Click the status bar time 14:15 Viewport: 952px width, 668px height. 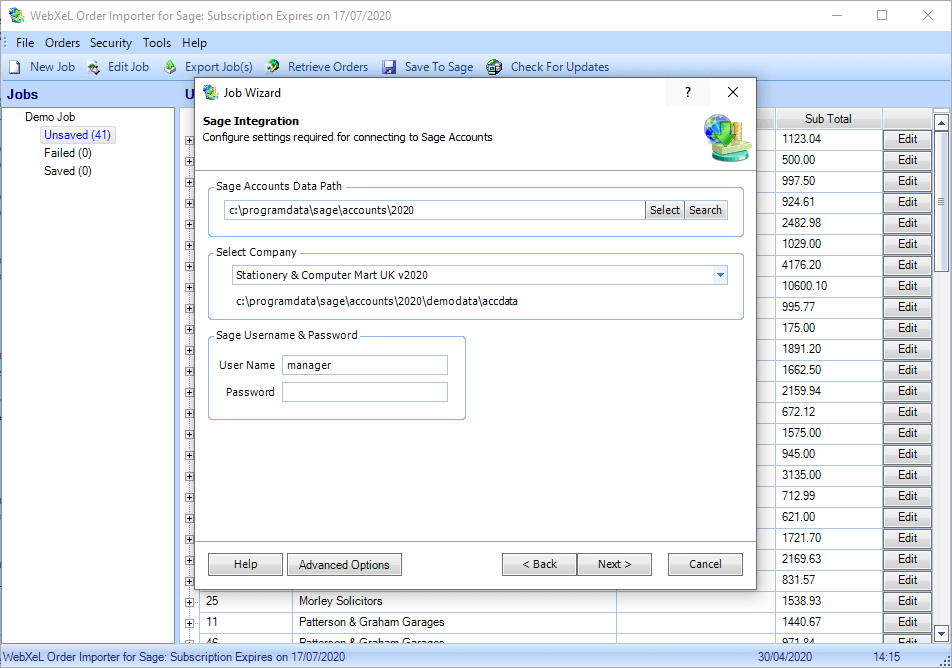click(886, 657)
